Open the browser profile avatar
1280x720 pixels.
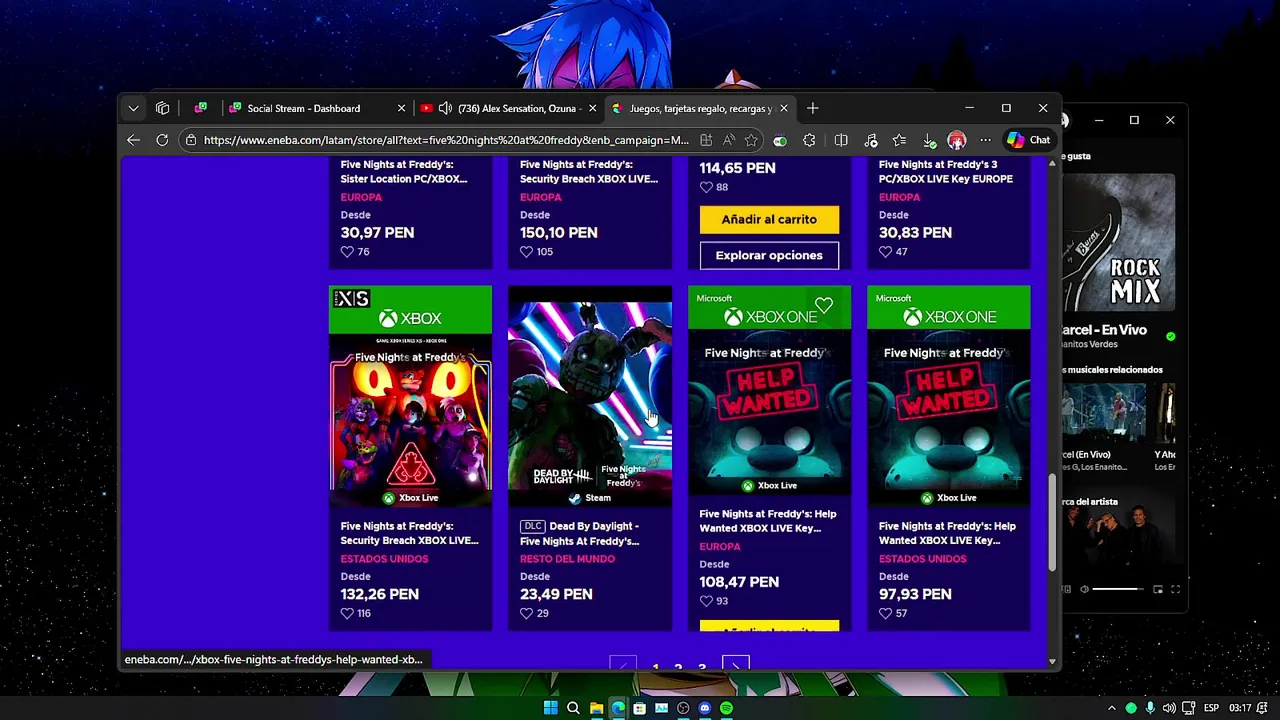click(x=957, y=140)
